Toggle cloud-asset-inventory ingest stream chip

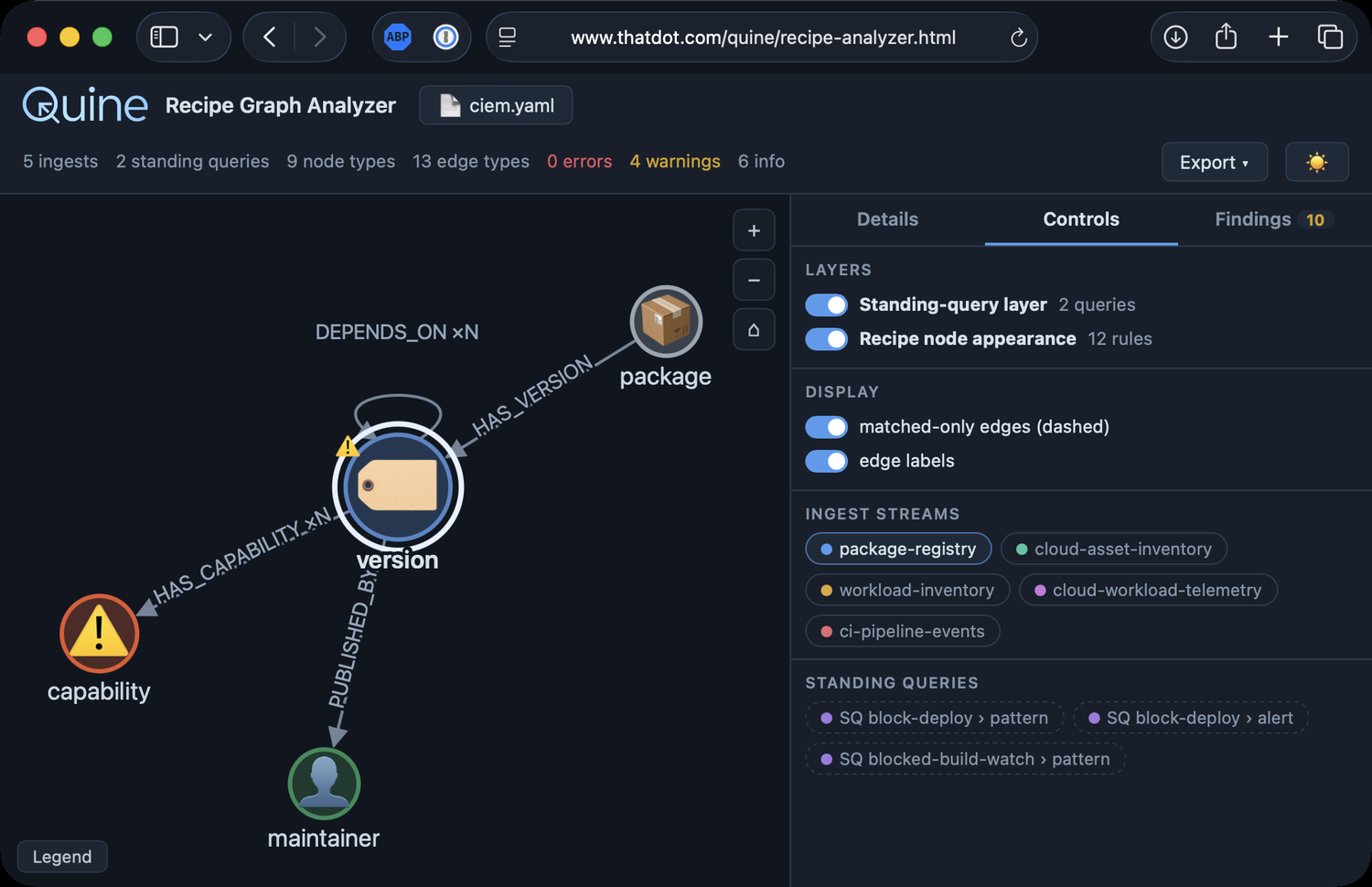click(x=1114, y=549)
